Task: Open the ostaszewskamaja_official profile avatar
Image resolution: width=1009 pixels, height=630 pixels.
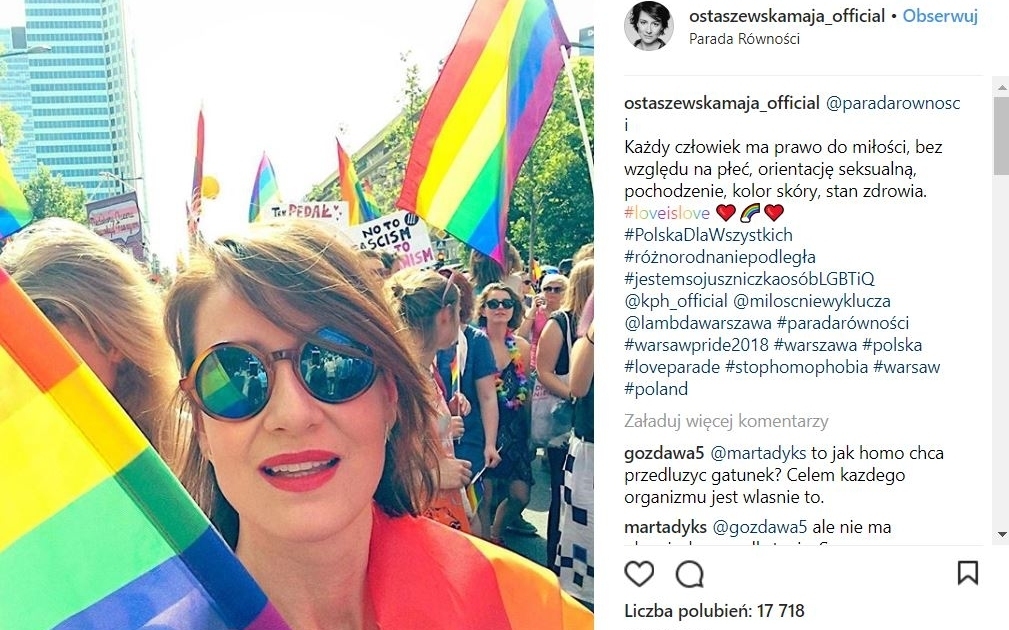Action: (649, 25)
